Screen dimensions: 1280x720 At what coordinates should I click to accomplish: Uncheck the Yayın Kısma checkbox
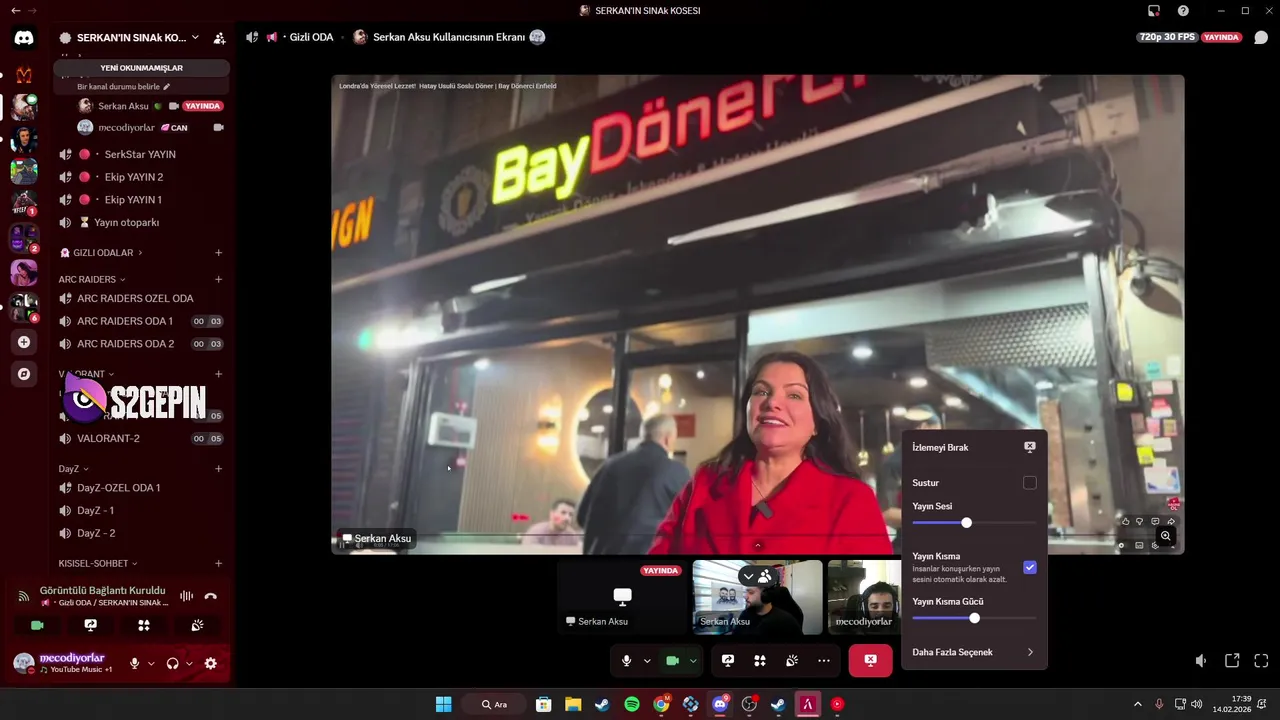point(1030,567)
